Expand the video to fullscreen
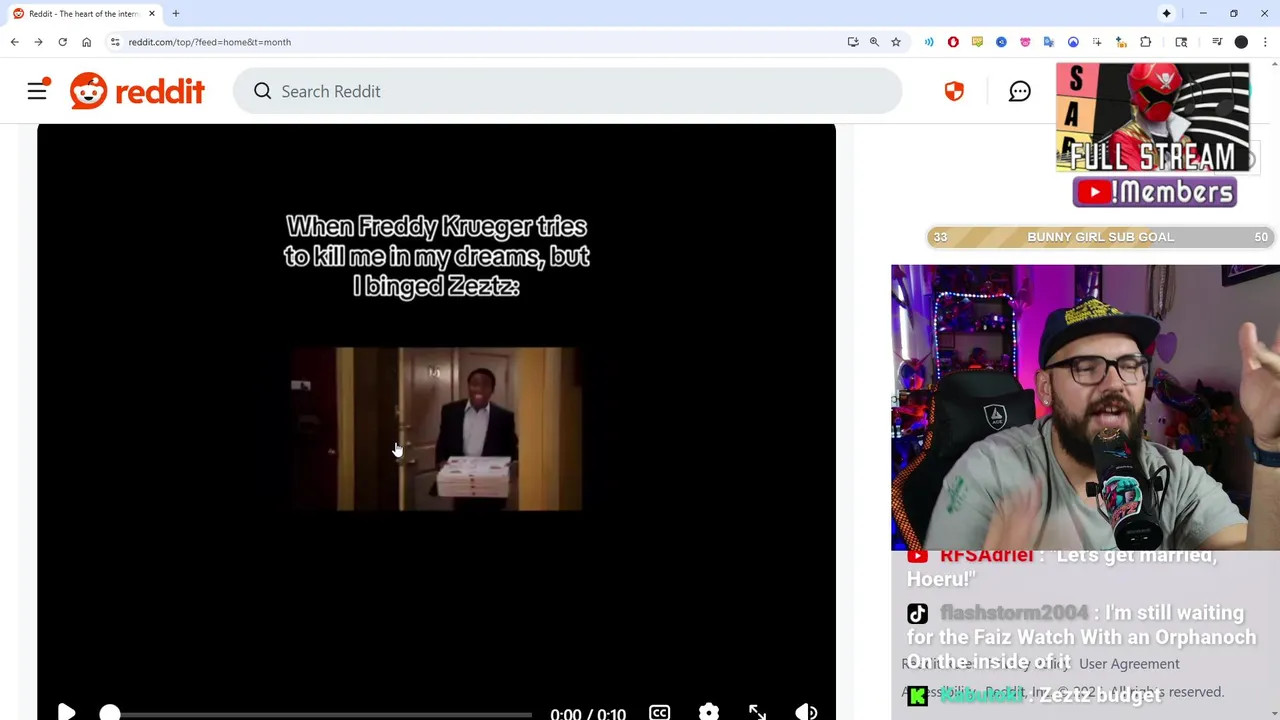The image size is (1280, 720). tap(757, 712)
